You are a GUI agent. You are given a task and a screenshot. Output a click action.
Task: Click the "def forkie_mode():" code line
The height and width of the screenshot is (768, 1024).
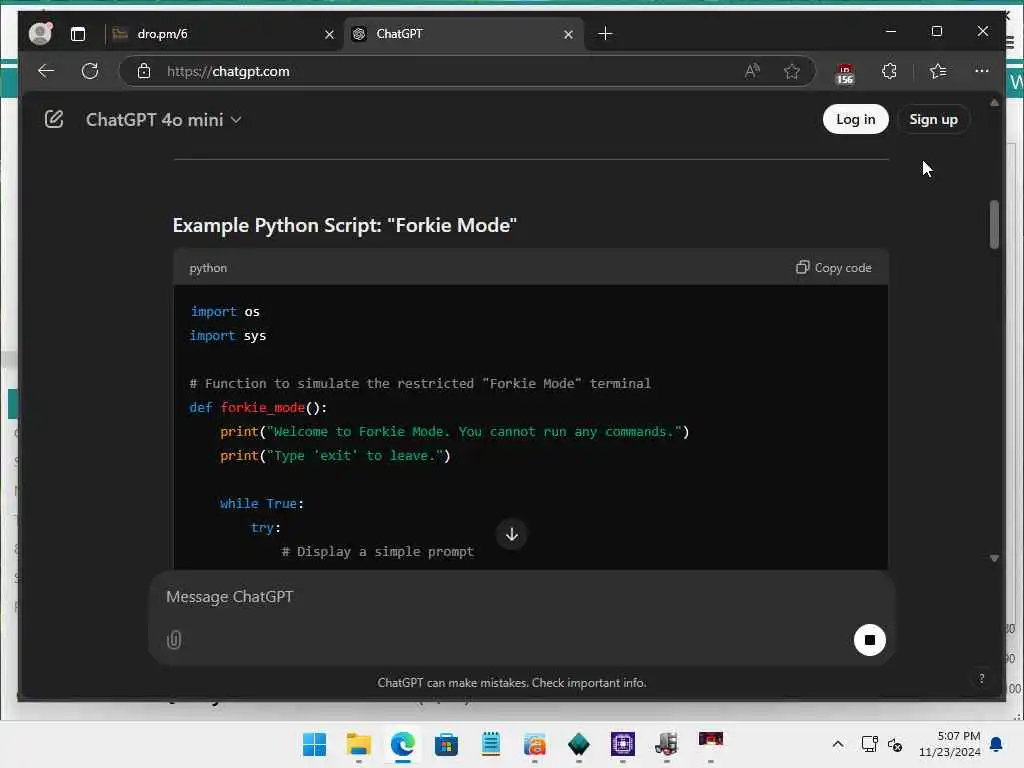tap(258, 408)
